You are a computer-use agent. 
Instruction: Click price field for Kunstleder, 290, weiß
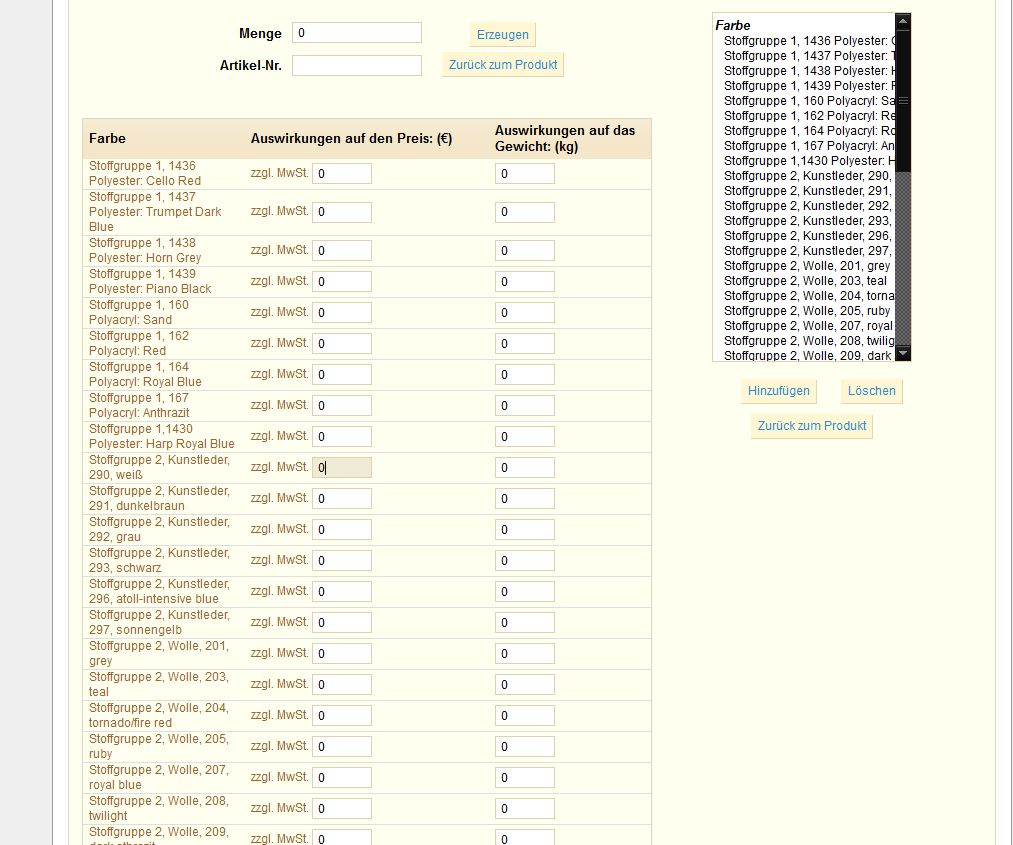(x=342, y=468)
